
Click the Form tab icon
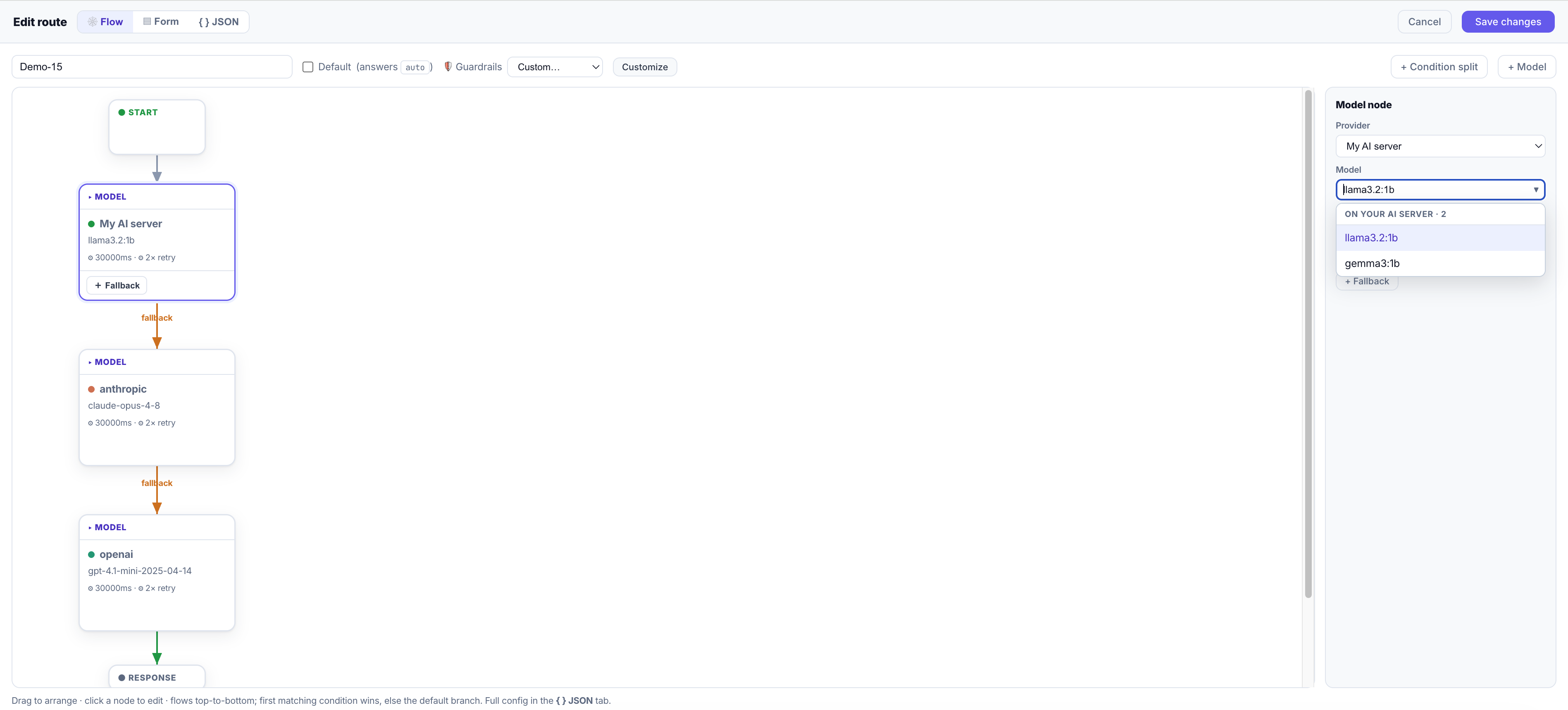[x=147, y=22]
